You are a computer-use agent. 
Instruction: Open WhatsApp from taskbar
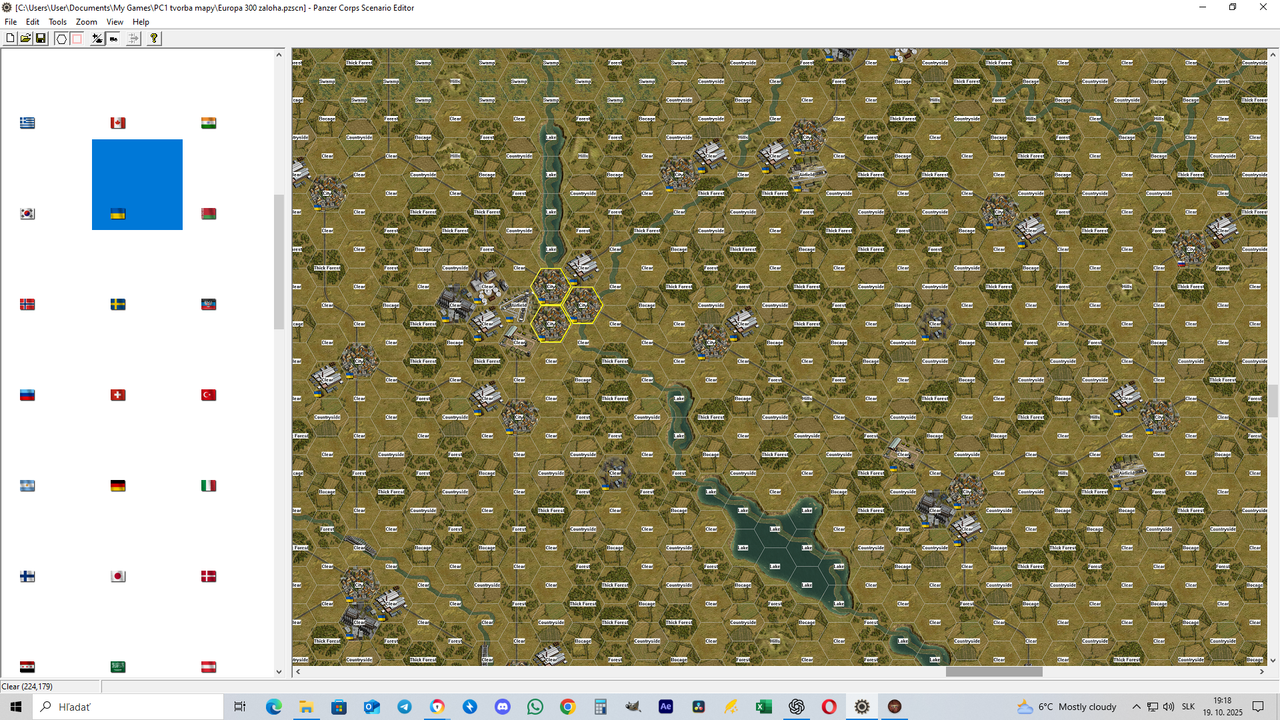[x=535, y=706]
